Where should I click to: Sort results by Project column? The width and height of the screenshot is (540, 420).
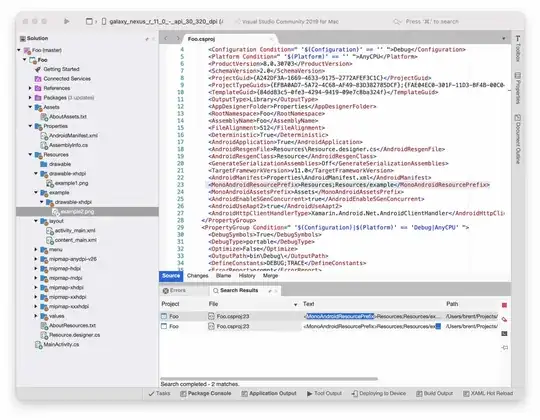pos(170,304)
